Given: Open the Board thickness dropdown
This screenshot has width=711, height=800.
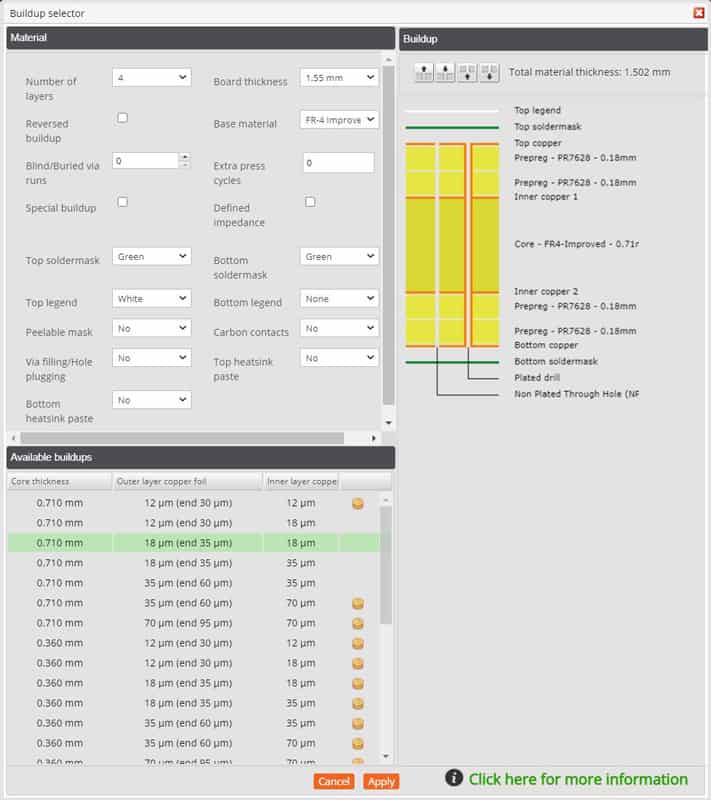Looking at the screenshot, I should [339, 78].
